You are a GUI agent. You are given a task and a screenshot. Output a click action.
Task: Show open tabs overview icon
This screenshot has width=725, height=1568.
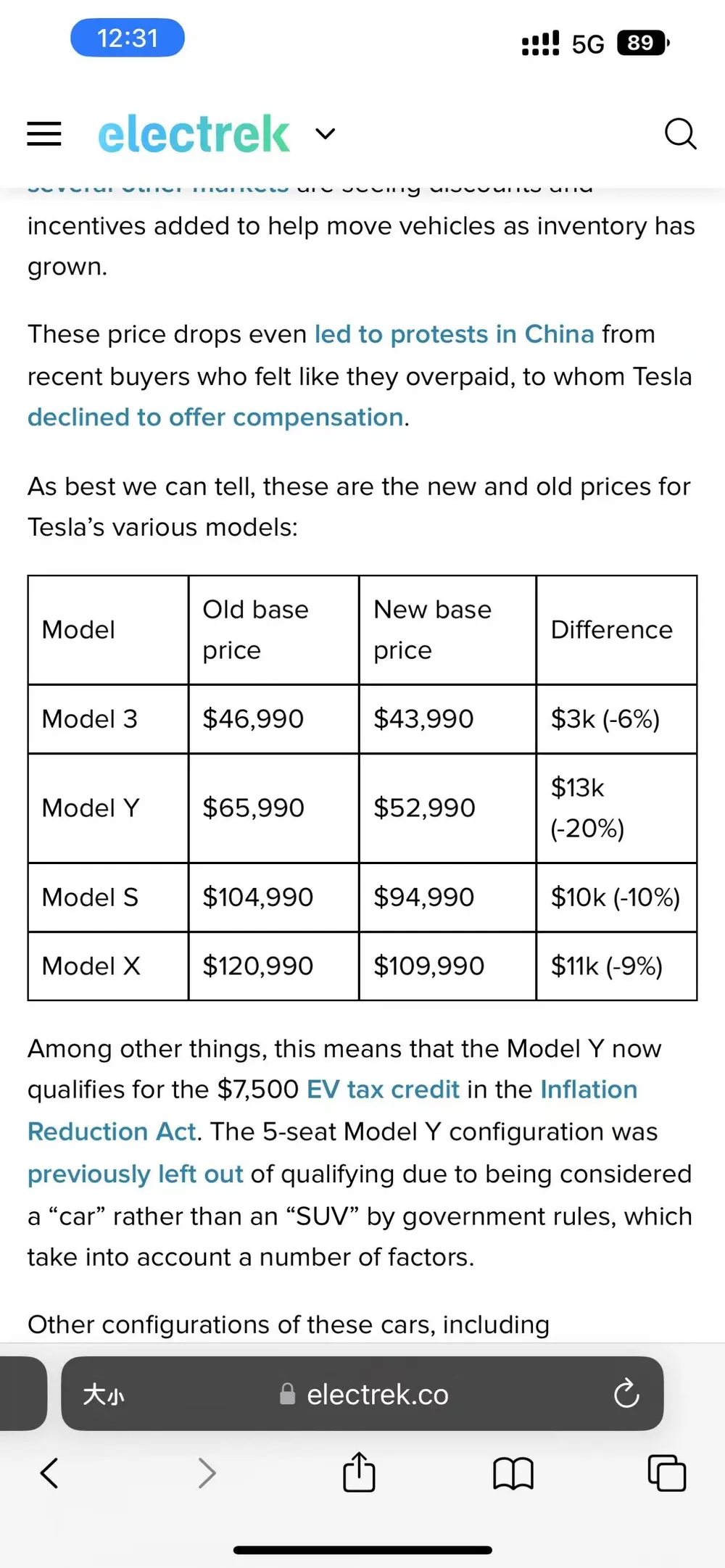click(x=667, y=1473)
